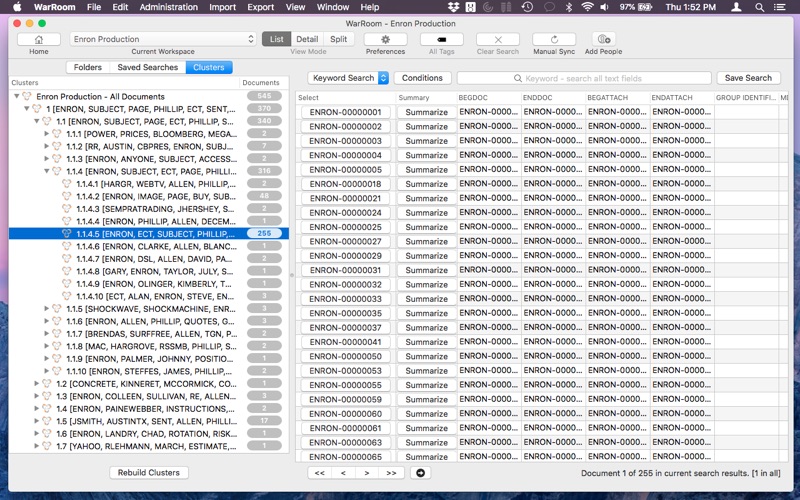
Task: Run Manual Sync refresh button
Action: click(x=554, y=39)
